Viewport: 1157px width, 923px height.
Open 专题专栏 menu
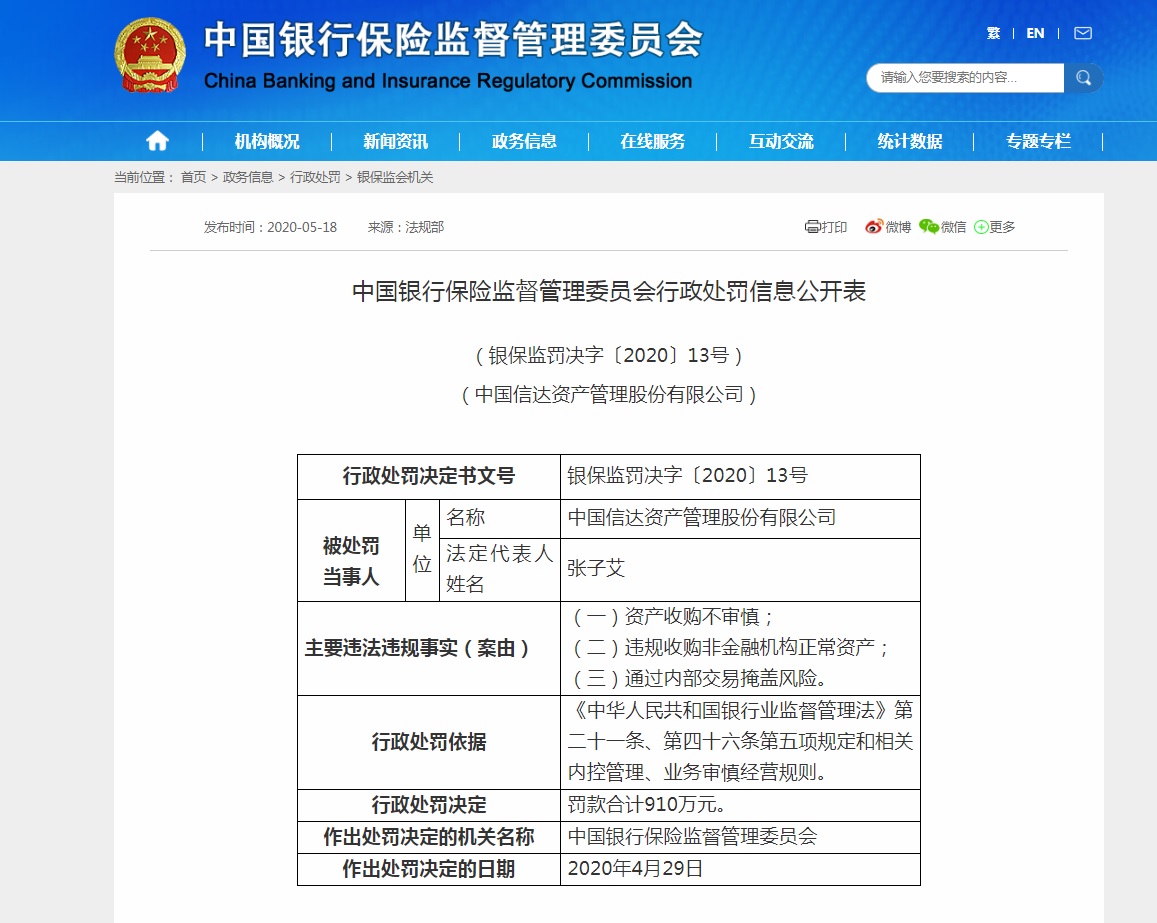point(1038,141)
